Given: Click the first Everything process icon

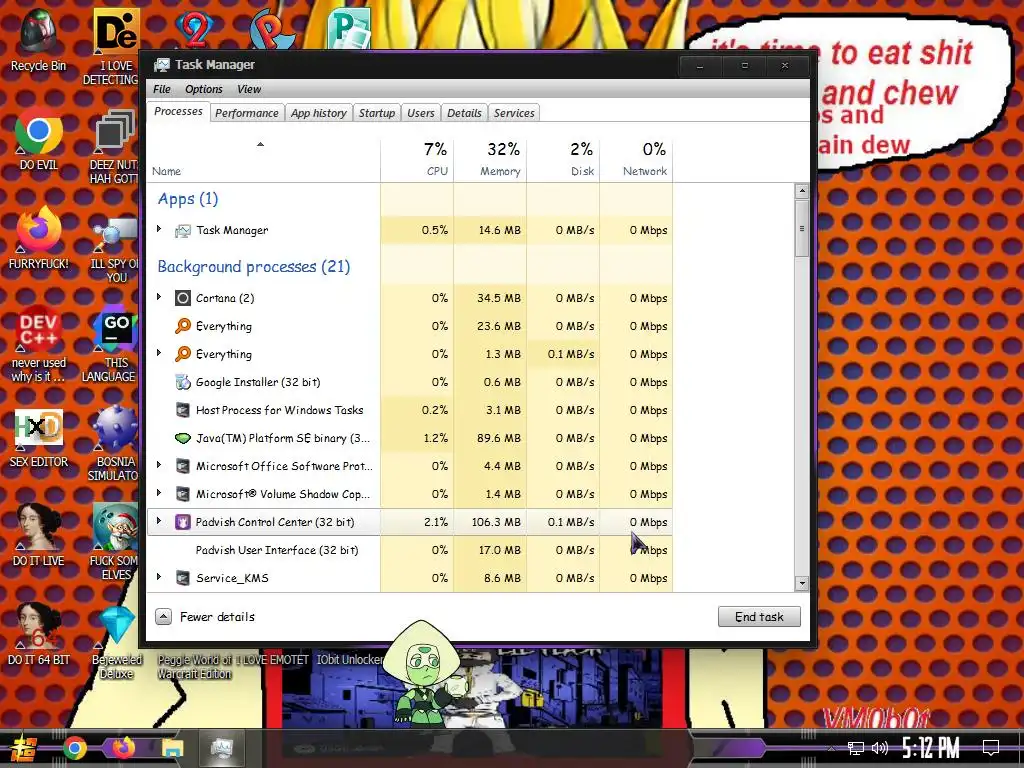Looking at the screenshot, I should [x=183, y=326].
